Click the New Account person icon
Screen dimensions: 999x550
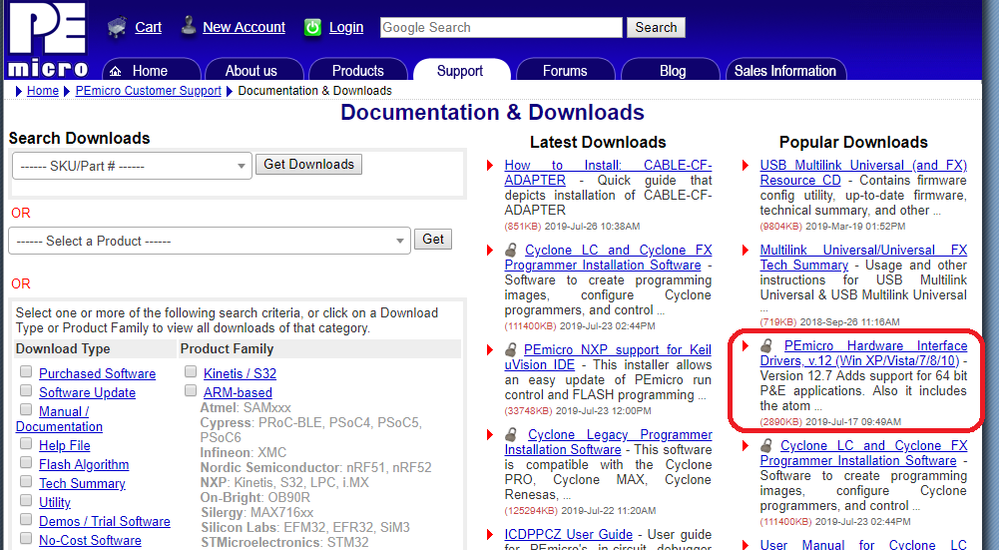click(188, 26)
